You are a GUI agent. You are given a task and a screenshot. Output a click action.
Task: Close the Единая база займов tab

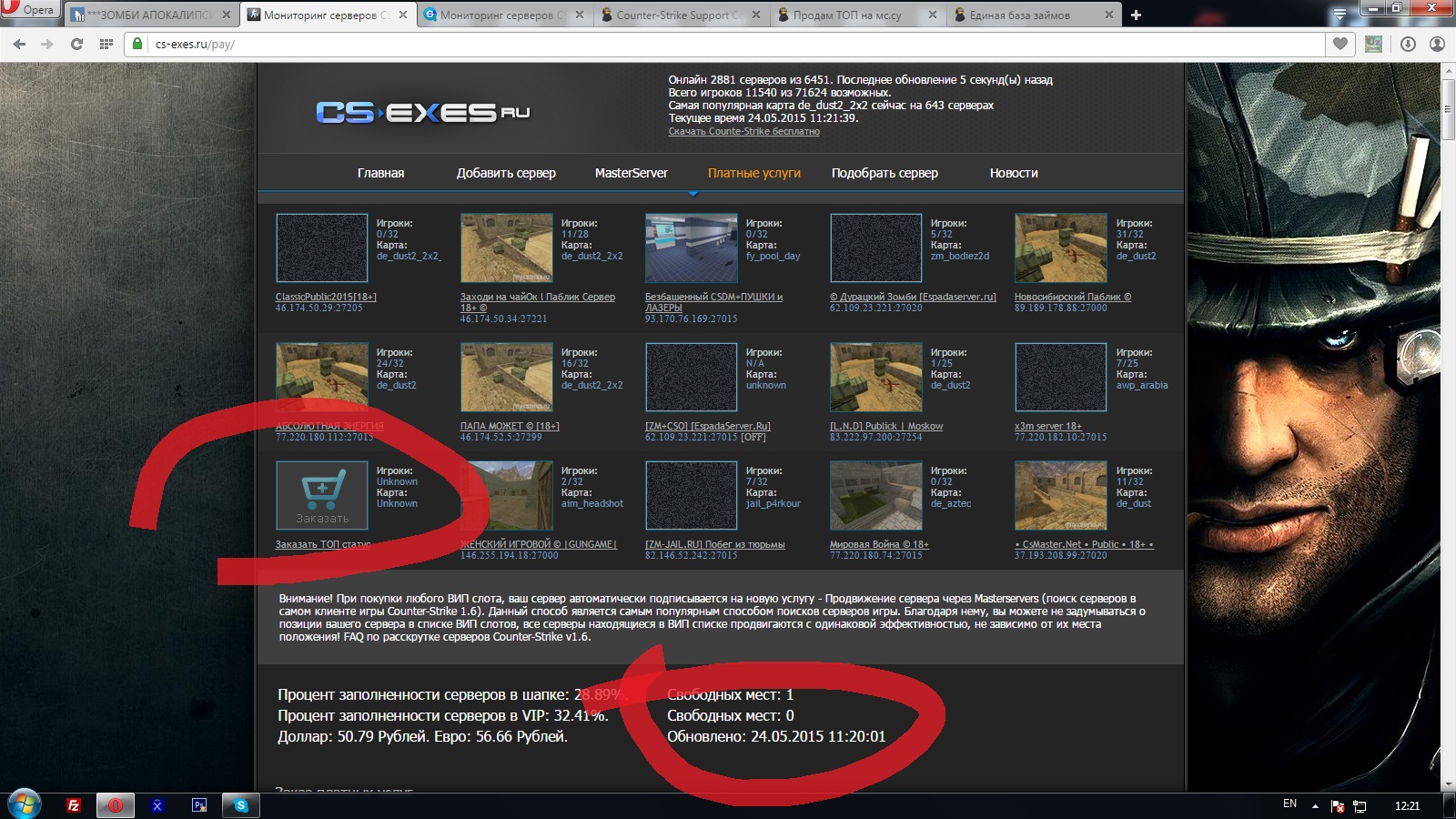pyautogui.click(x=1108, y=15)
